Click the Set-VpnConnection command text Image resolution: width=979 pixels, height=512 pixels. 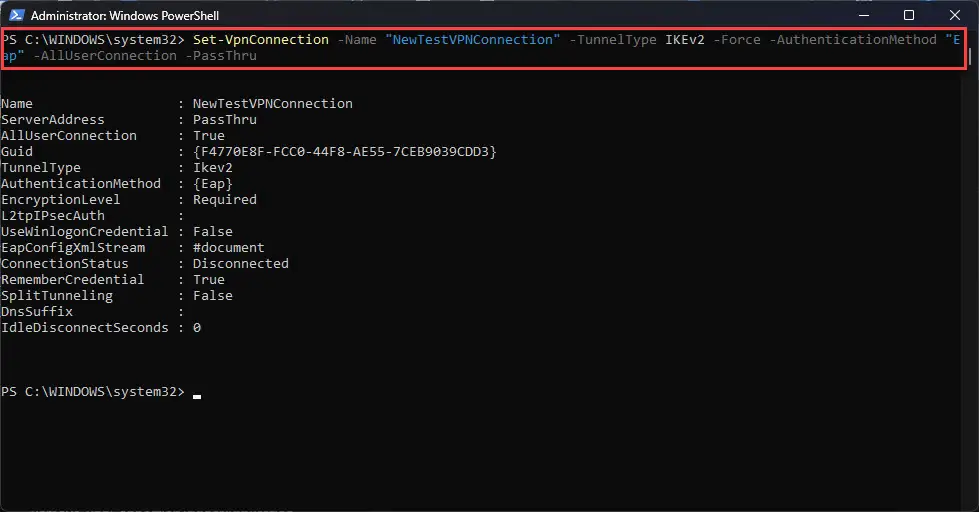[x=260, y=39]
